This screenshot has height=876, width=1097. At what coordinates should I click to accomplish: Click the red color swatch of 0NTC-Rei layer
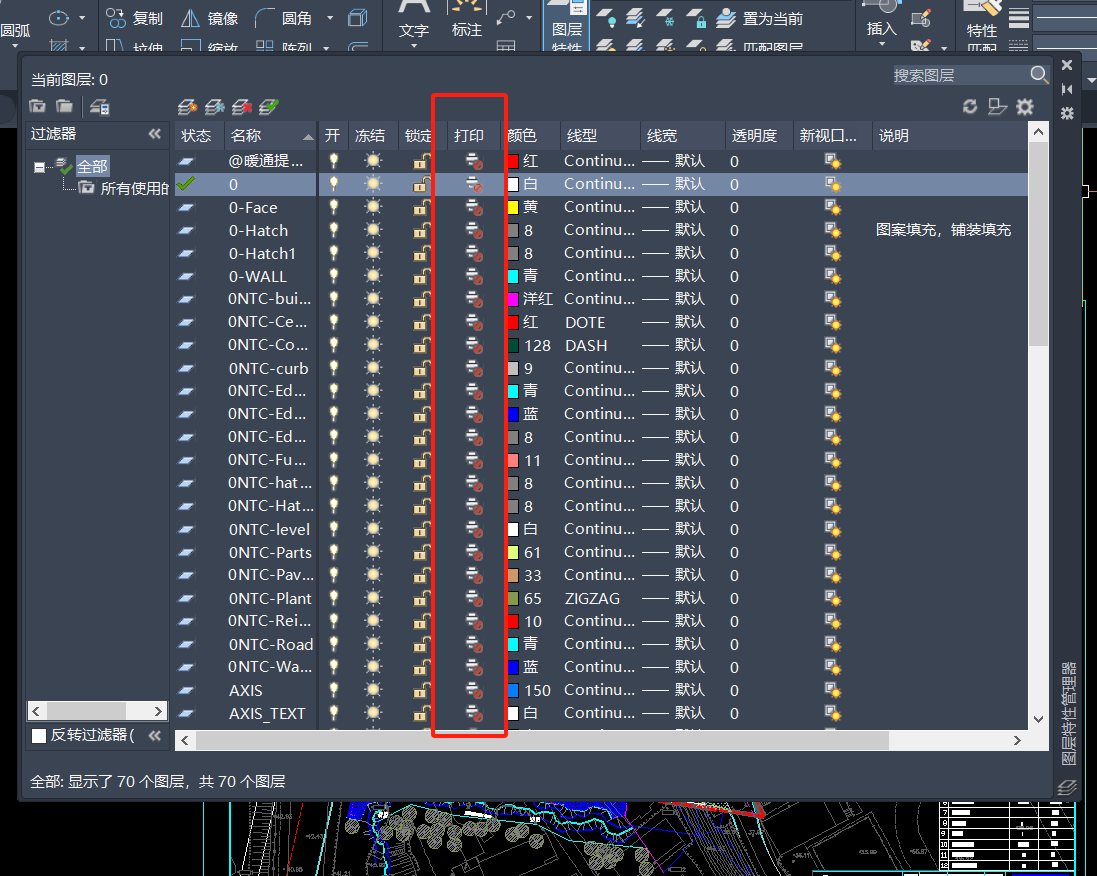pos(513,622)
